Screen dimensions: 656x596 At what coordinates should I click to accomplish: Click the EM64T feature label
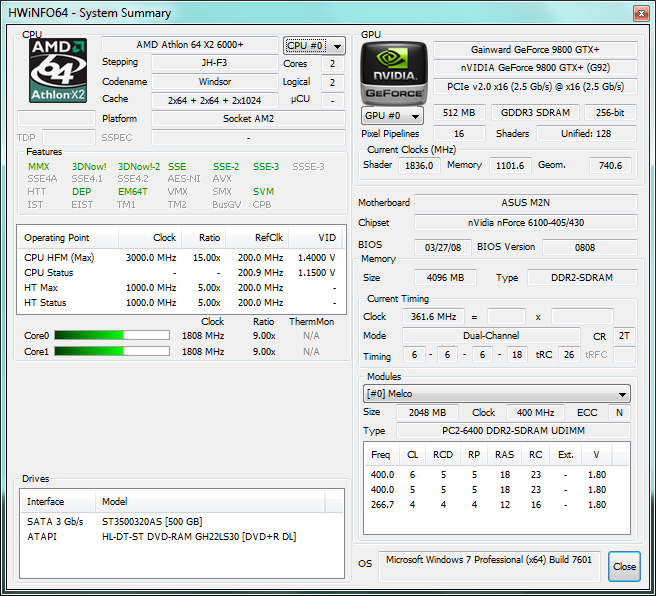[133, 192]
